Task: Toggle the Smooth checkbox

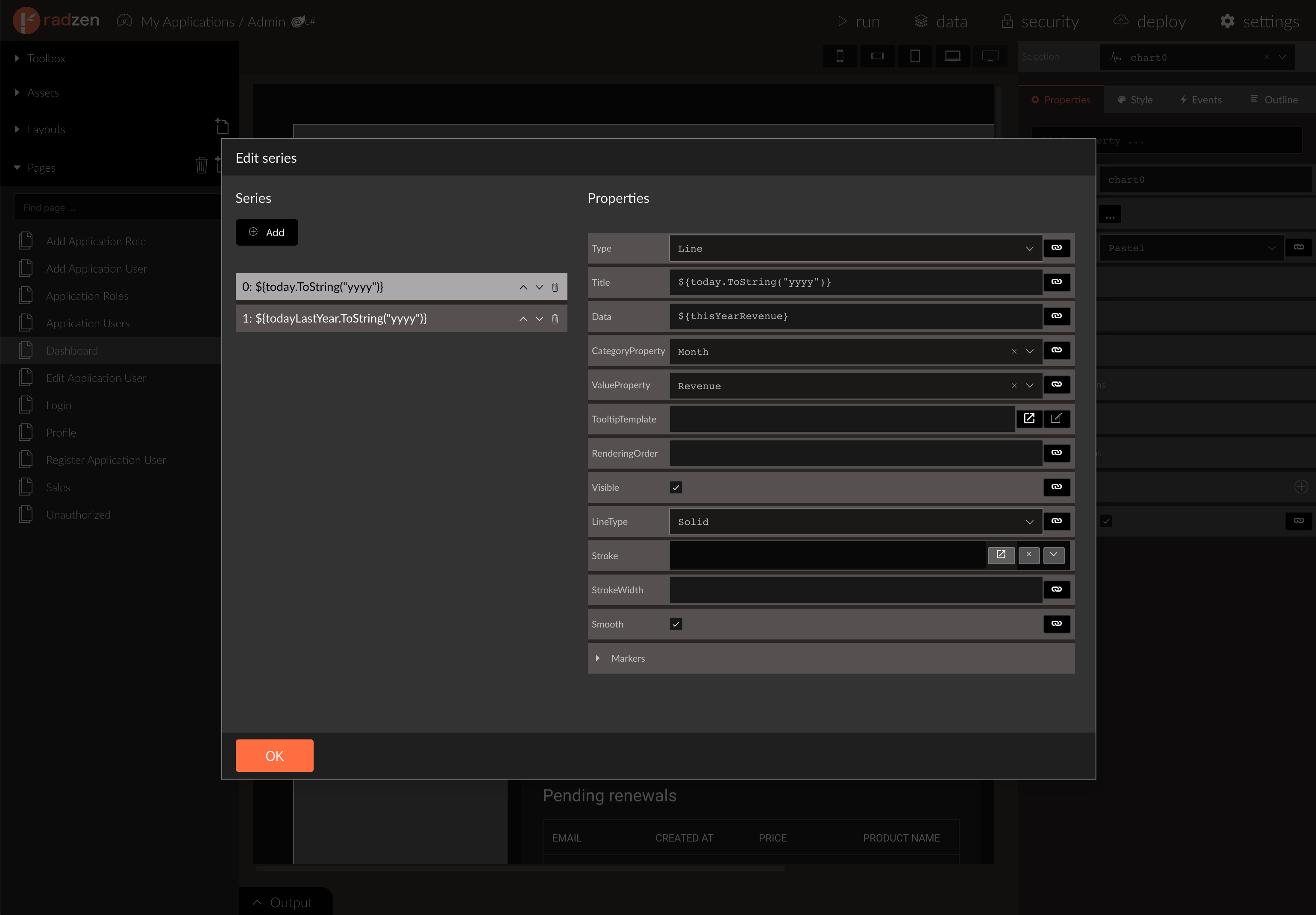Action: (x=676, y=625)
